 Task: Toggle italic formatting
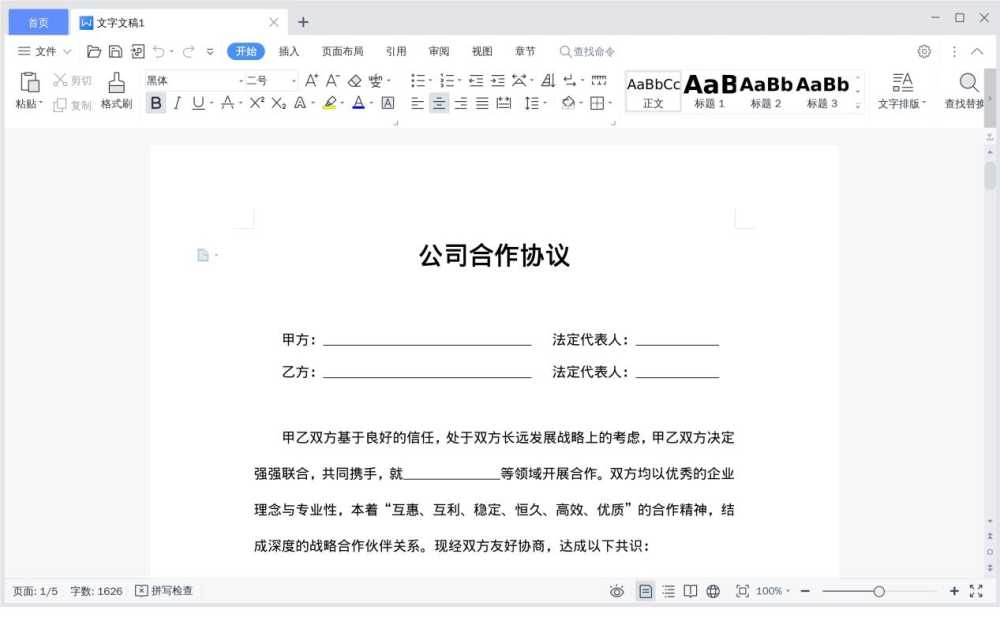[x=177, y=102]
